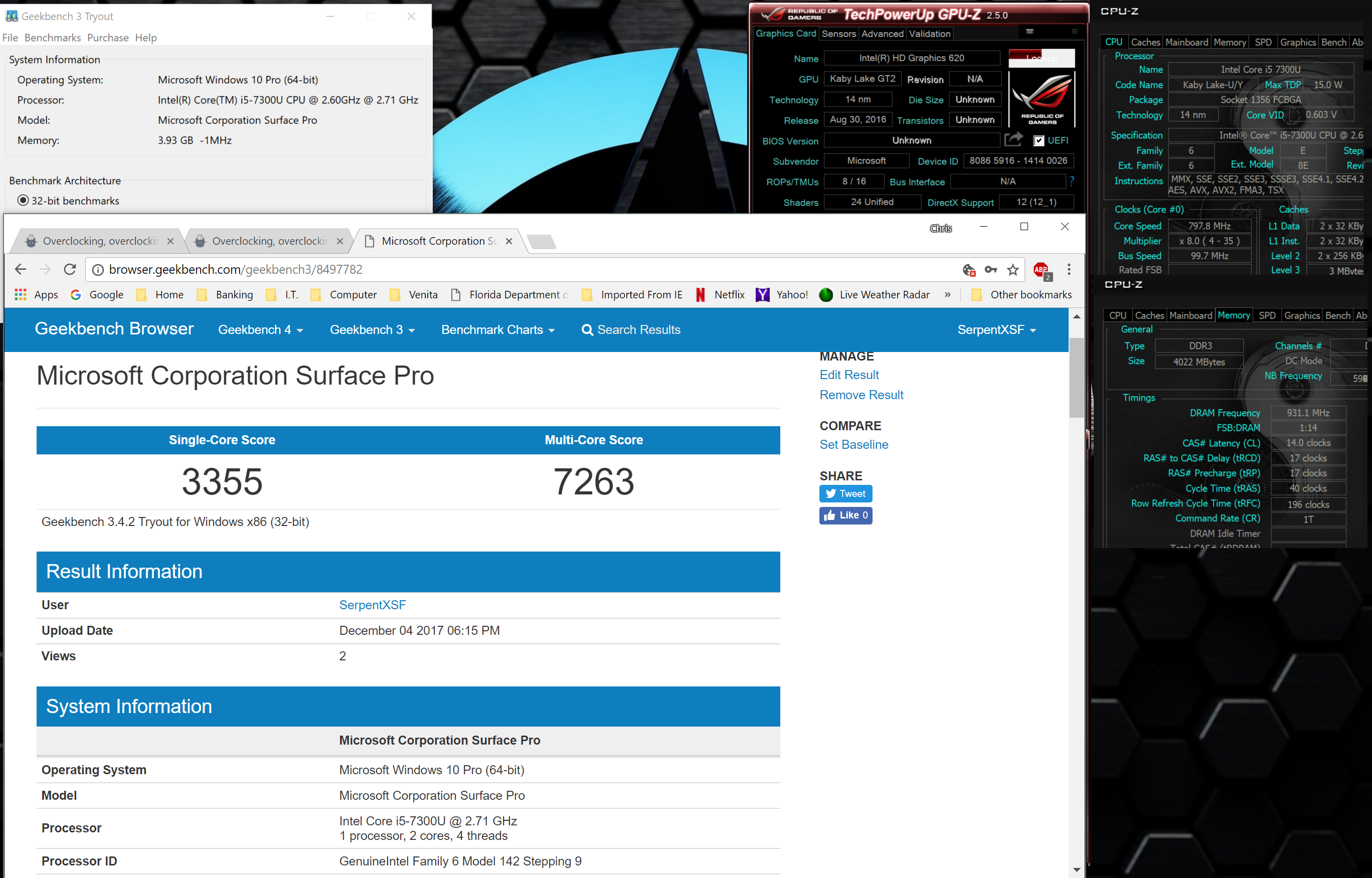Open the Imported From IE folder
Image resolution: width=1372 pixels, height=878 pixels.
[631, 295]
